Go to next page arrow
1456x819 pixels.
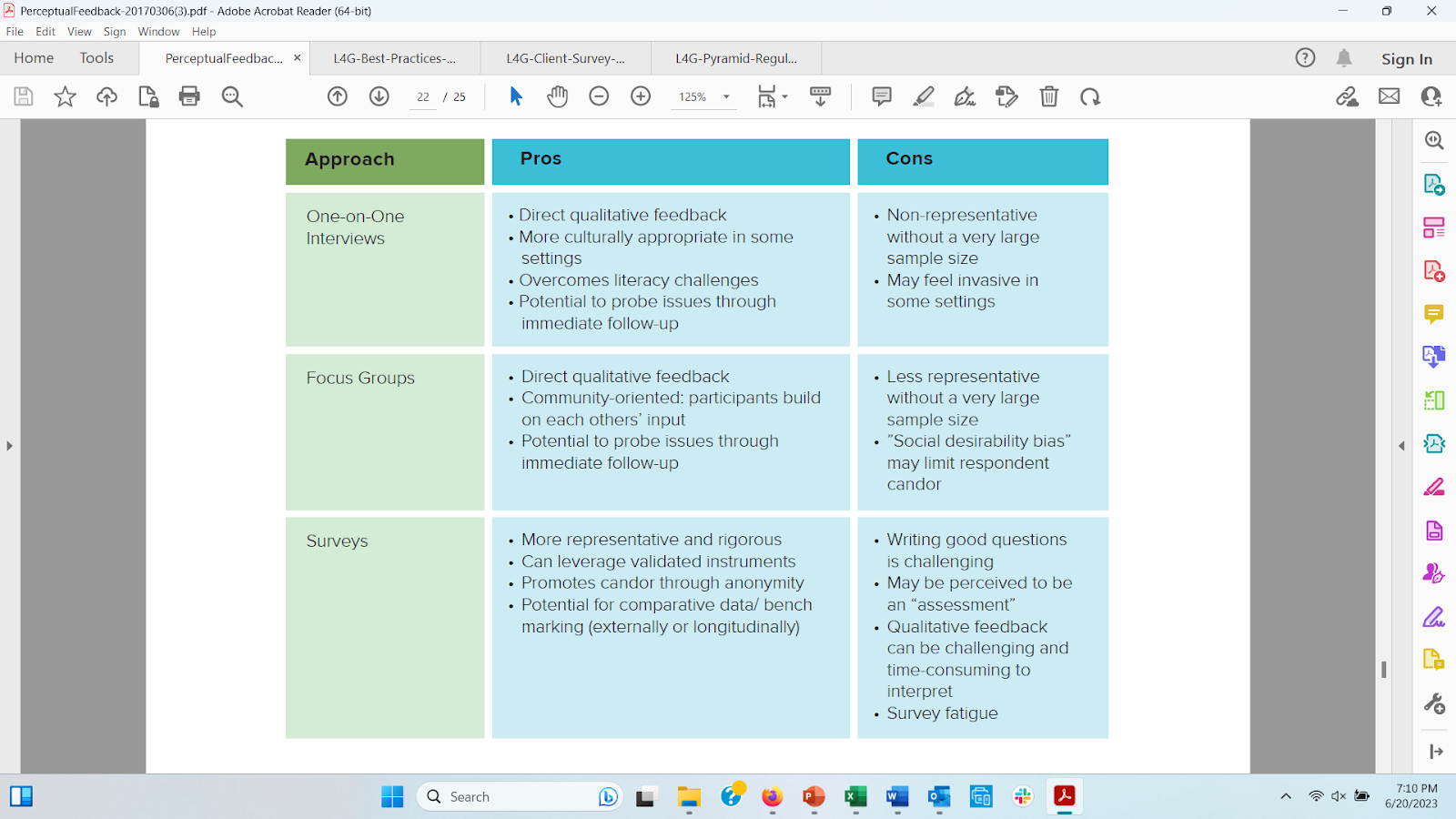pyautogui.click(x=379, y=96)
